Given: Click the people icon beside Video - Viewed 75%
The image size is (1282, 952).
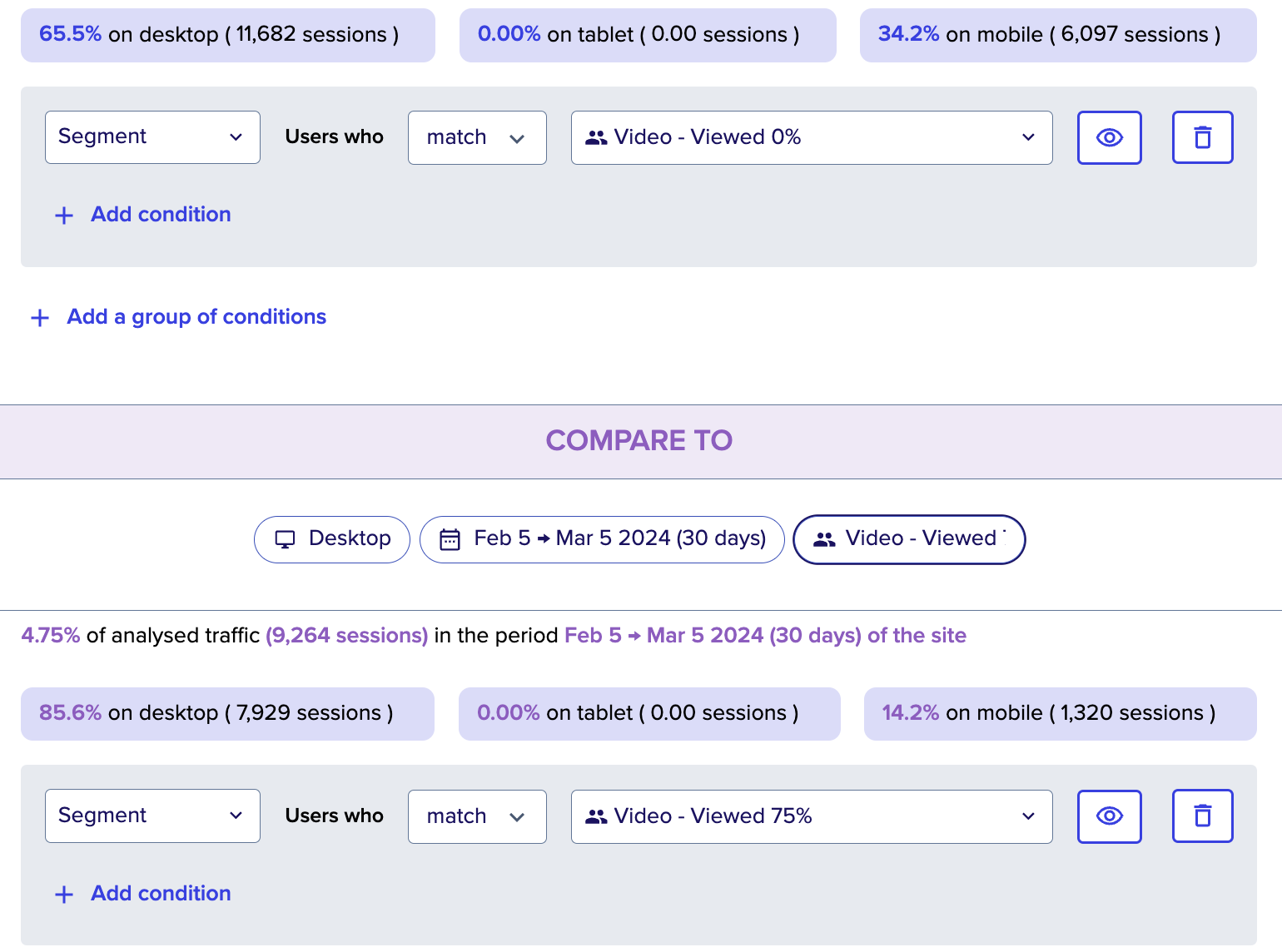Looking at the screenshot, I should (x=596, y=817).
